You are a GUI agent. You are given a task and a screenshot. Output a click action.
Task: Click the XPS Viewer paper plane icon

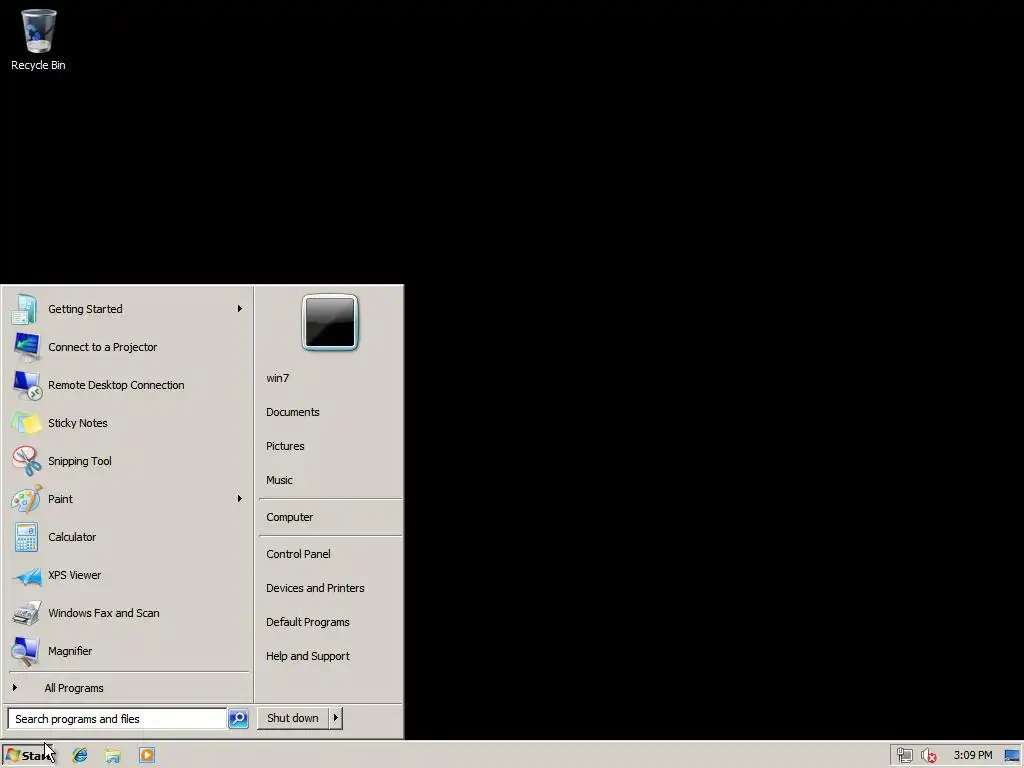[26, 575]
